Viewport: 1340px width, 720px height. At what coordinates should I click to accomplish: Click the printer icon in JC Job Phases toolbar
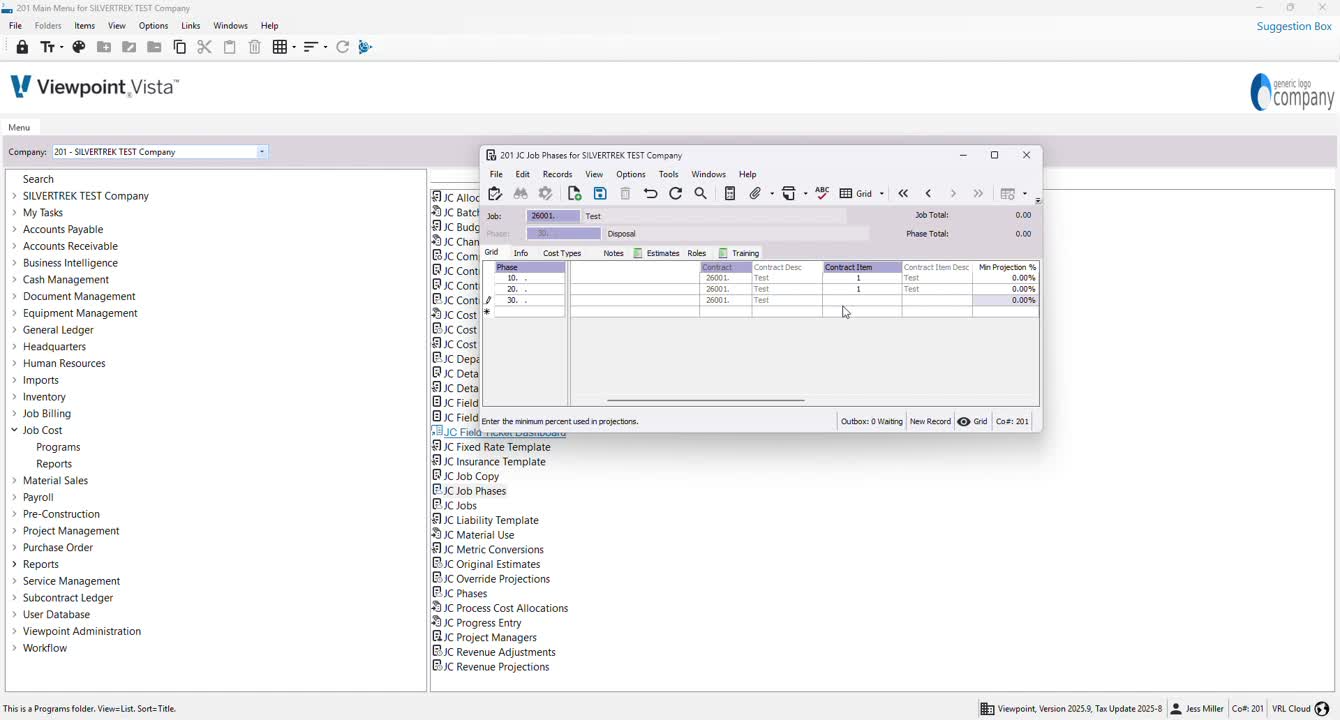(x=789, y=194)
